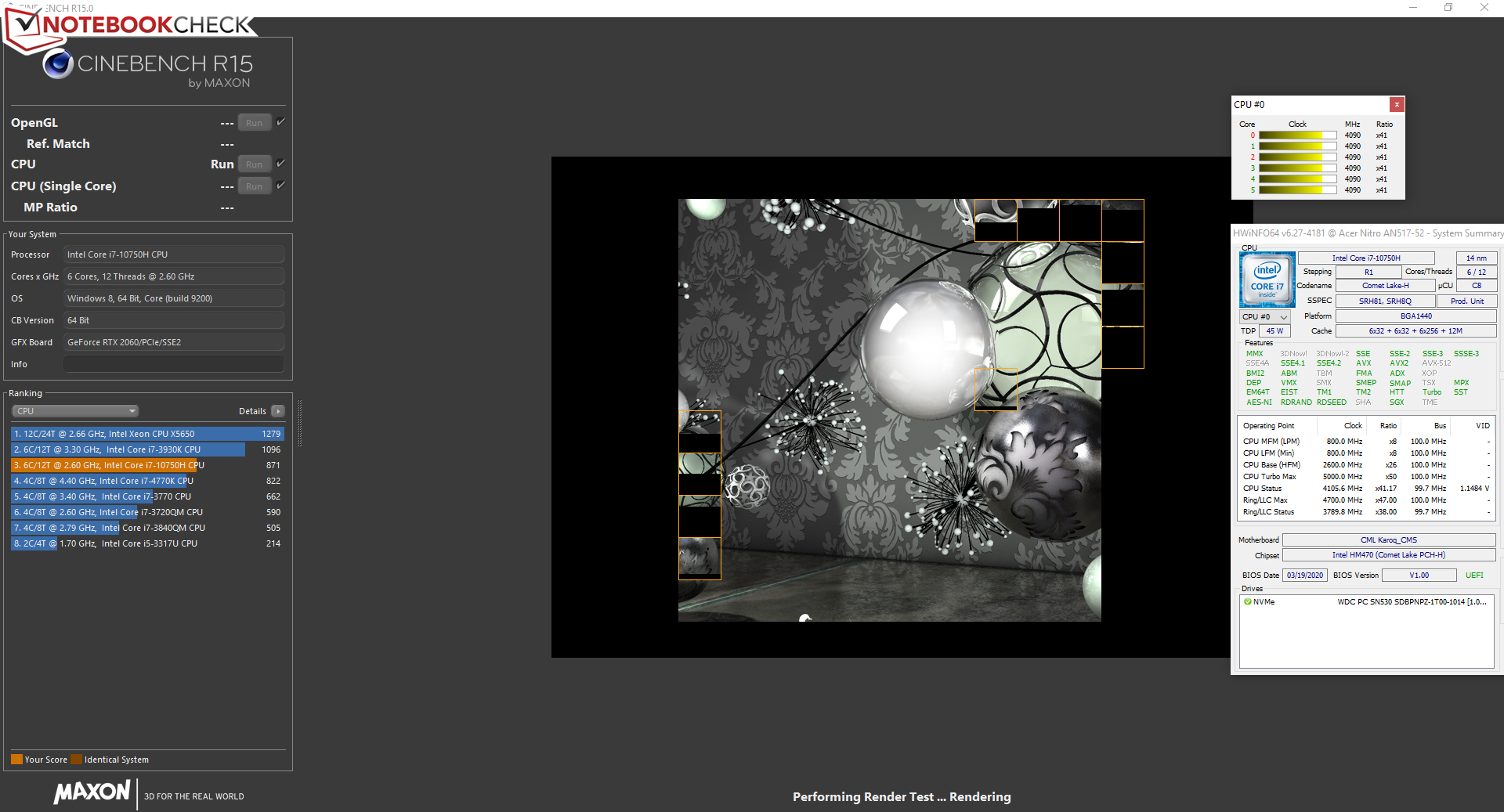The height and width of the screenshot is (812, 1504).
Task: Click the green NVMe drive status icon
Action: [1247, 602]
